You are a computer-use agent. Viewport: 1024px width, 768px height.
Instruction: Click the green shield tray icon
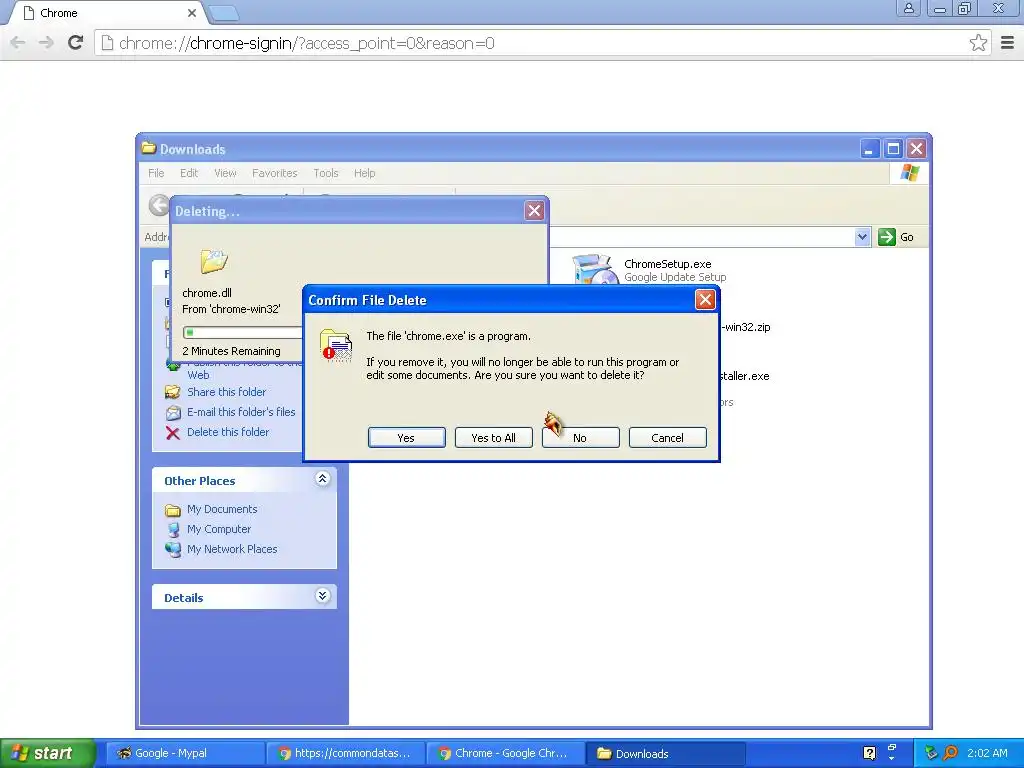pos(931,753)
